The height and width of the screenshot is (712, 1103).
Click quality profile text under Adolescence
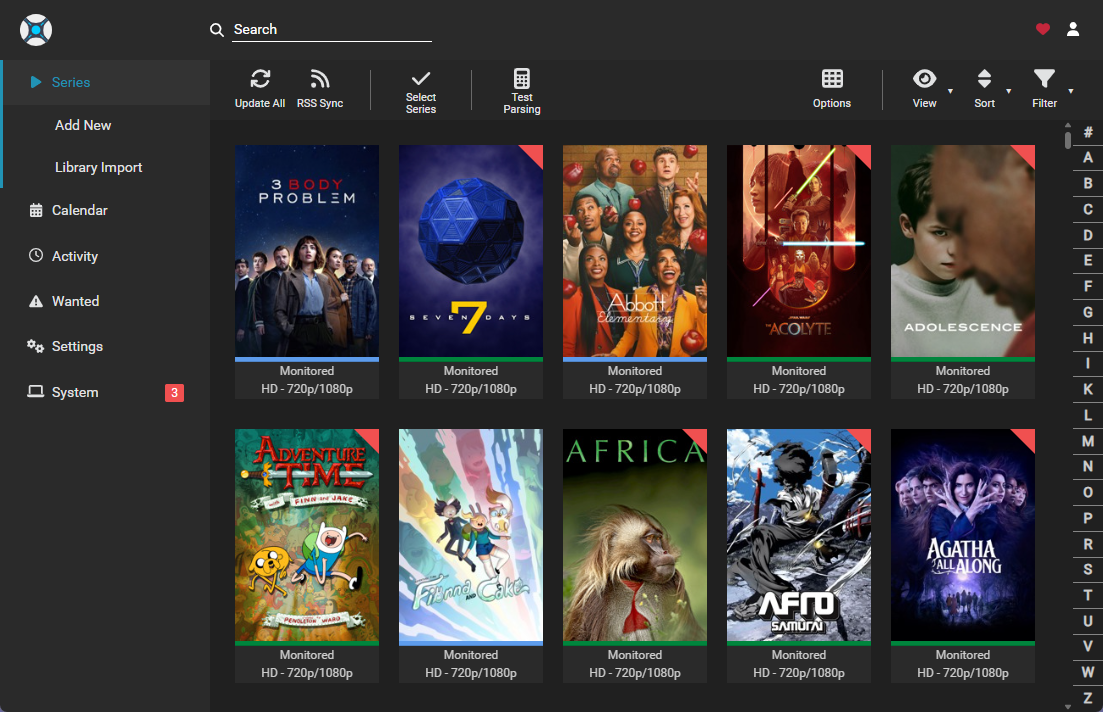pos(962,389)
